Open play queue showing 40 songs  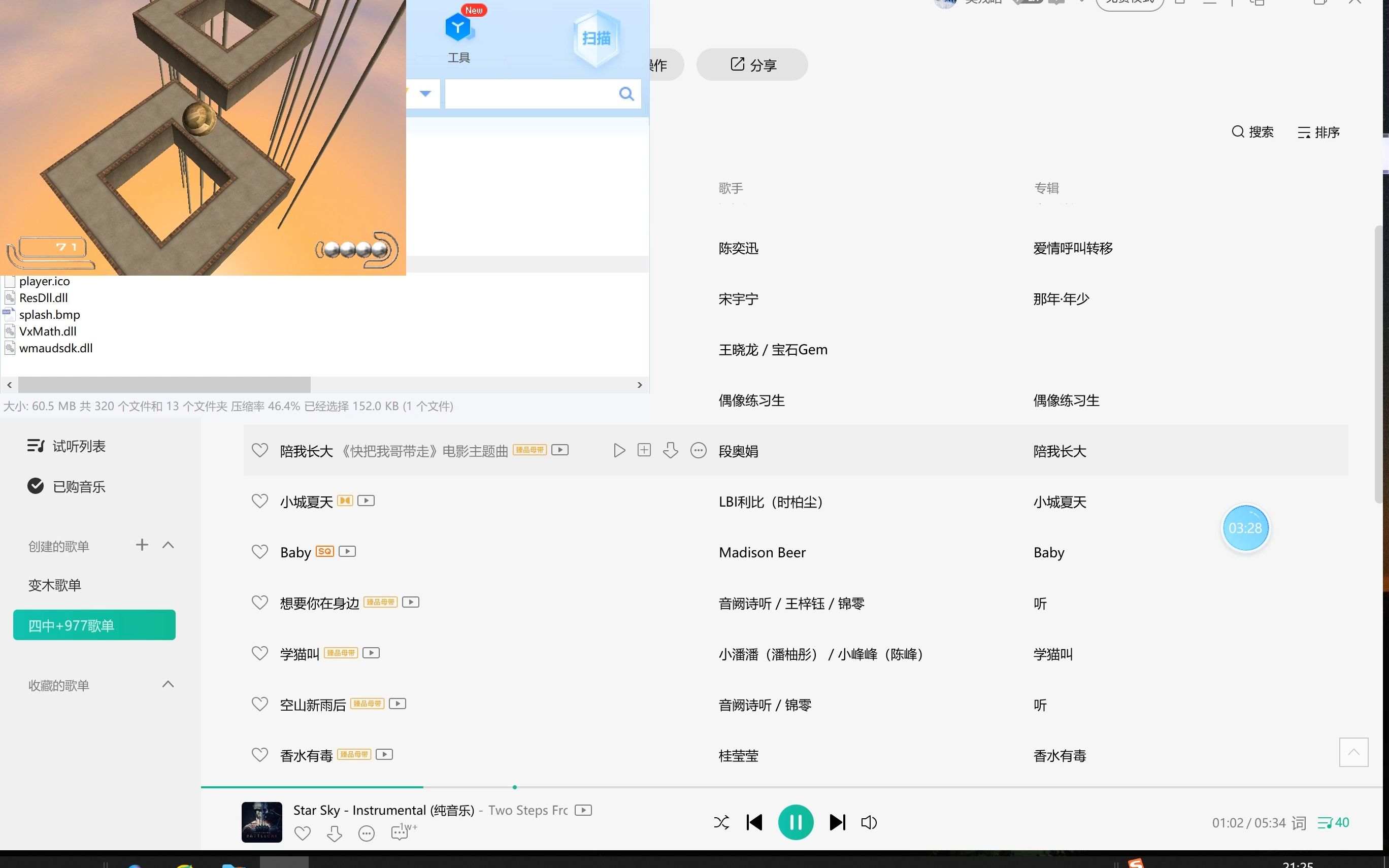click(x=1333, y=823)
